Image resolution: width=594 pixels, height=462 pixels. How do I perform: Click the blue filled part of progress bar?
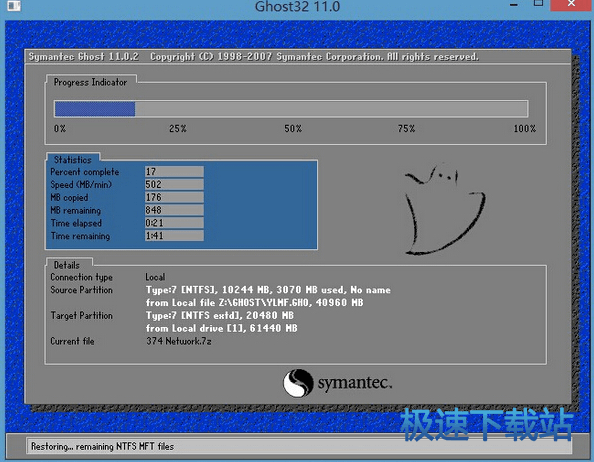tap(95, 109)
